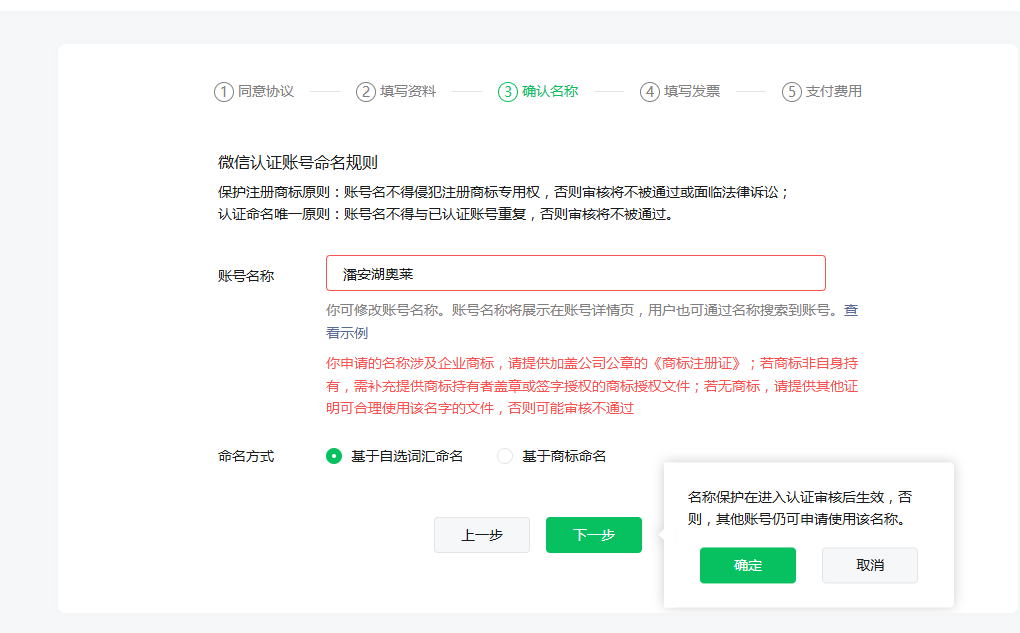1020x633 pixels.
Task: Select the 同意协议 step label
Action: pyautogui.click(x=265, y=91)
